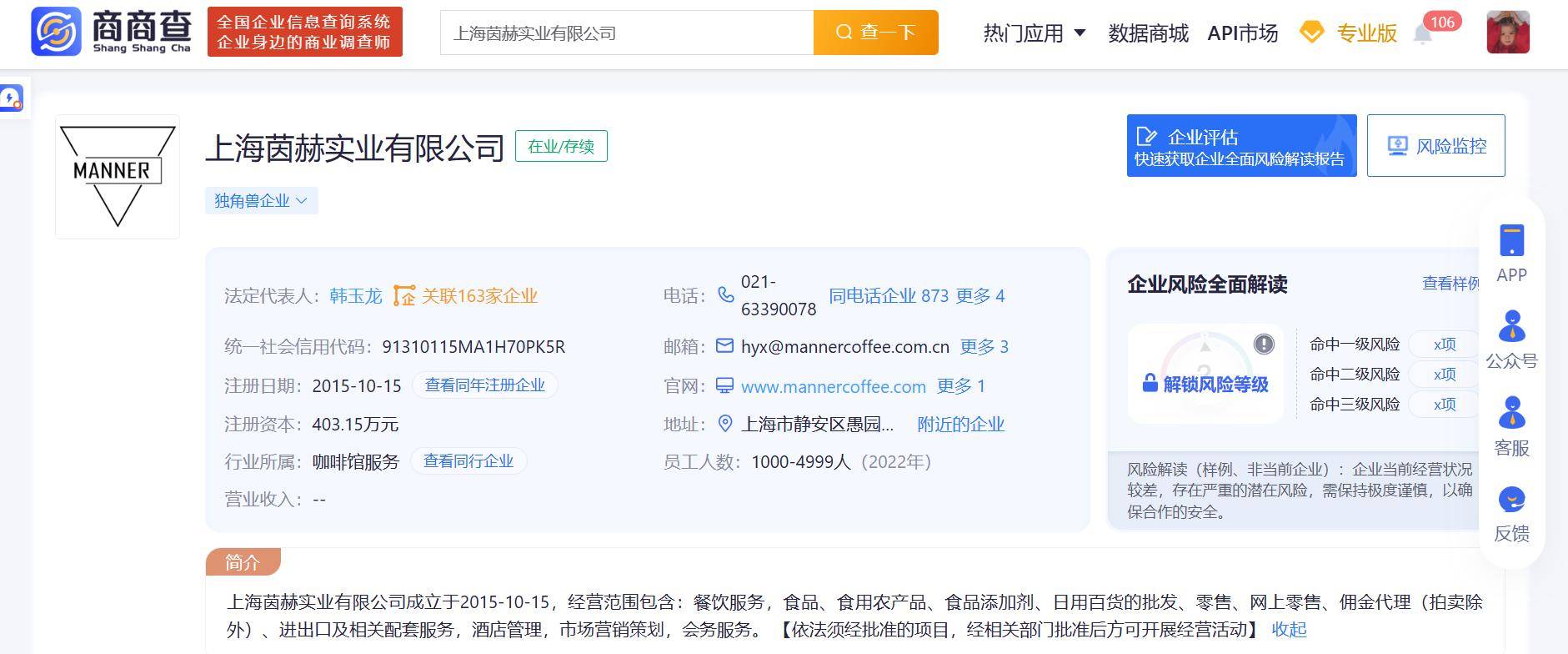Viewport: 1568px width, 654px height.
Task: Click x项 beside 命中三级风险
Action: [1445, 404]
